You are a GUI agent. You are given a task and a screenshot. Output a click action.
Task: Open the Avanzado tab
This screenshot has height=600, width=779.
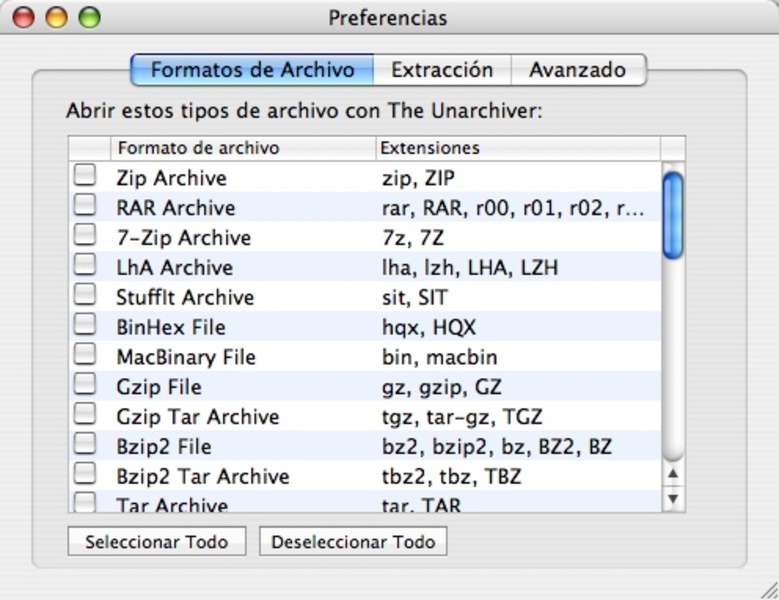click(577, 70)
